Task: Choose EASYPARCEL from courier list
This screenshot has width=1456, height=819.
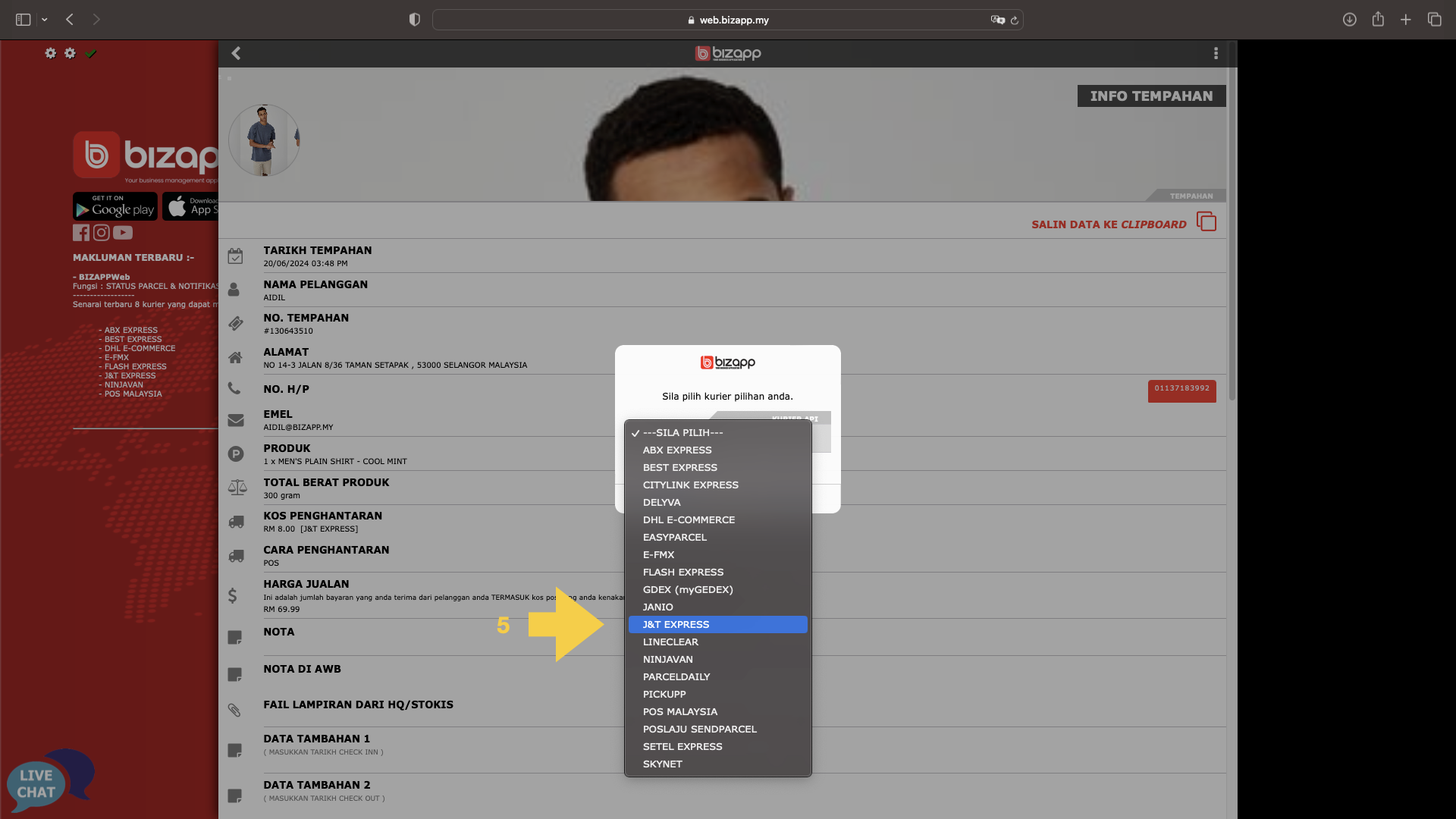Action: click(718, 537)
